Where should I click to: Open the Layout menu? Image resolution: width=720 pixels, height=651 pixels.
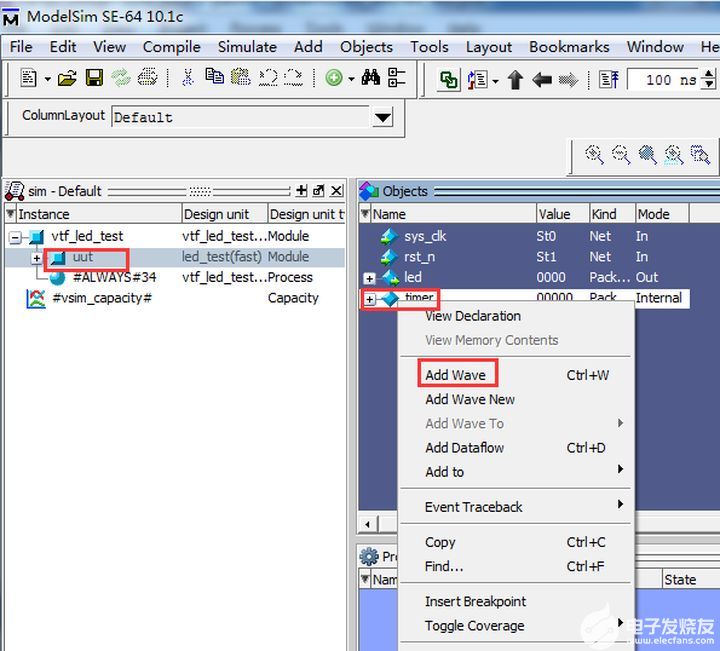click(489, 47)
